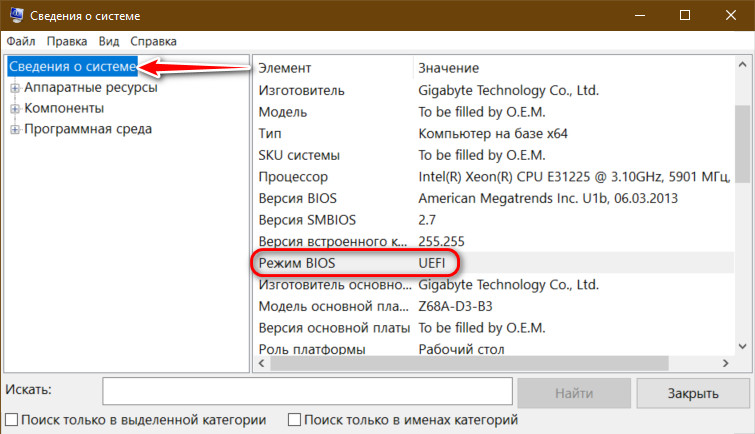Enable Поиск только в именах категорий checkbox

click(294, 420)
